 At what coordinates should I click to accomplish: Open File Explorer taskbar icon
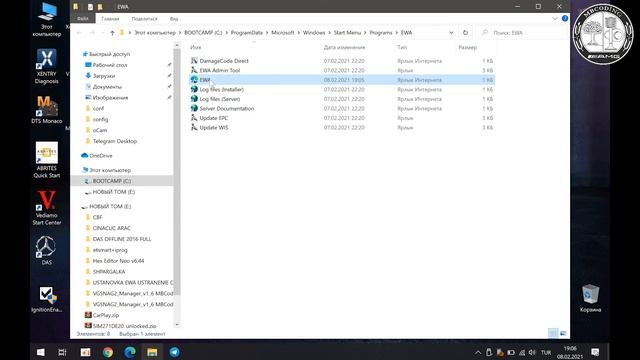pyautogui.click(x=152, y=352)
